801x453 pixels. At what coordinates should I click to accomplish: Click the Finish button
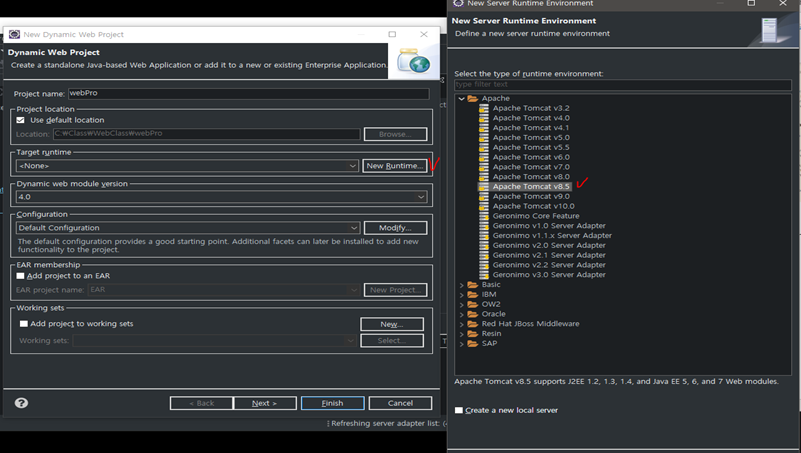(x=333, y=403)
